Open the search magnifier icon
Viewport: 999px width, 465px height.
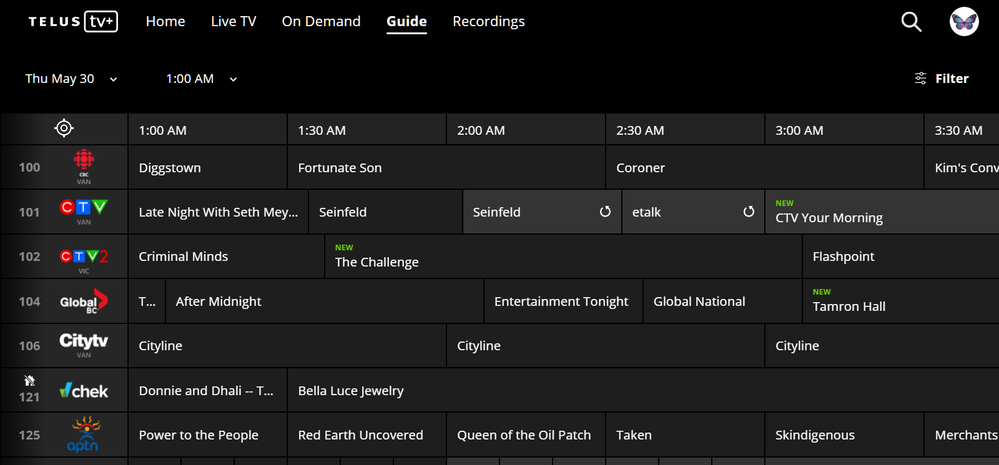click(911, 22)
